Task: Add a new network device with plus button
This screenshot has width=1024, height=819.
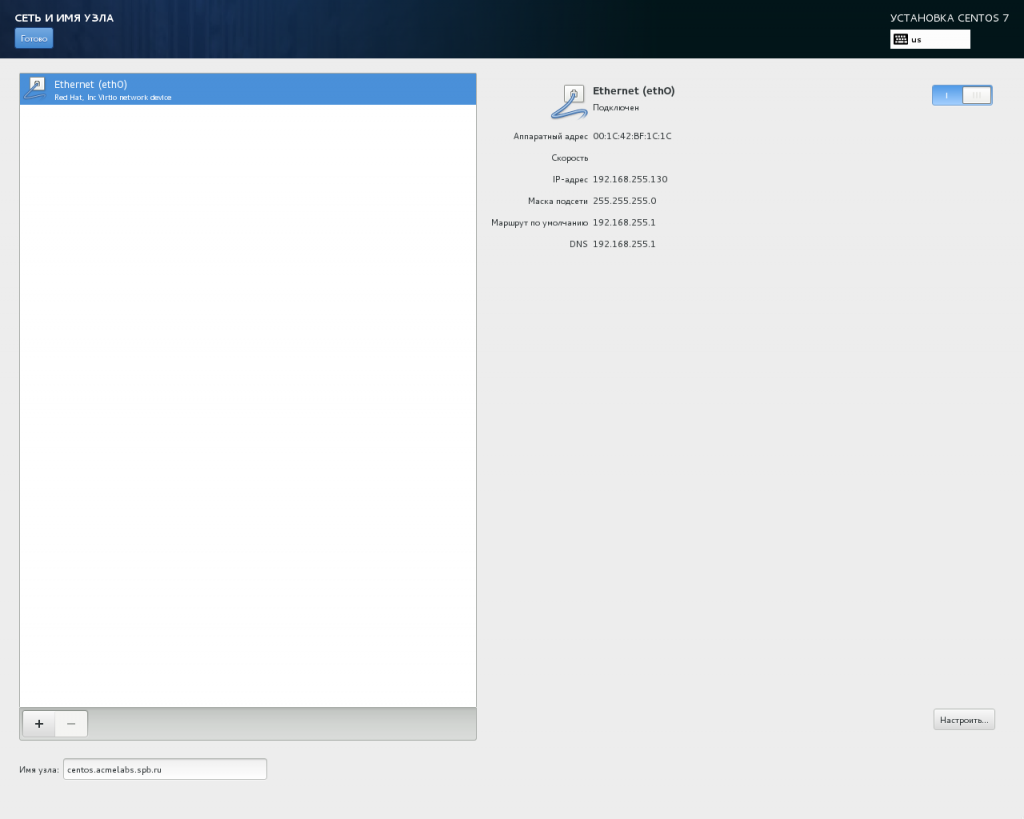Action: coord(38,724)
